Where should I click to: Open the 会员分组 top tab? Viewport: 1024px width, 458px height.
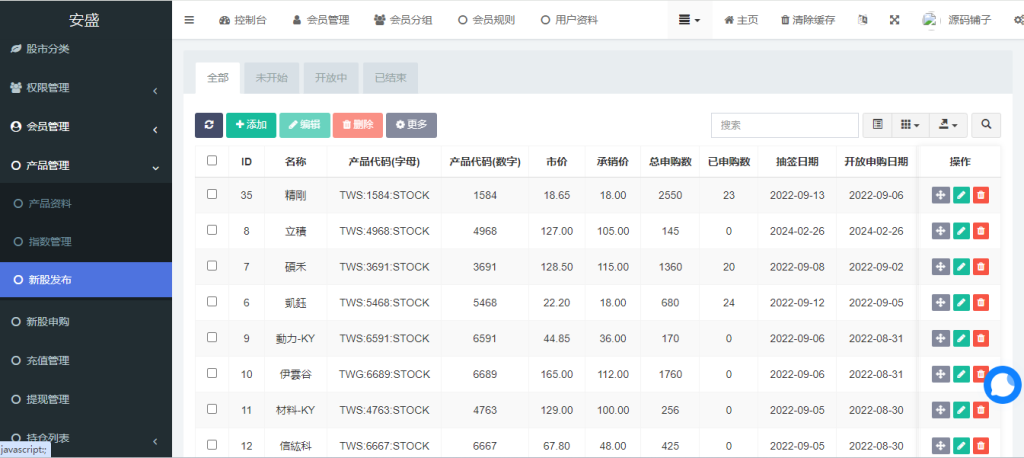403,20
